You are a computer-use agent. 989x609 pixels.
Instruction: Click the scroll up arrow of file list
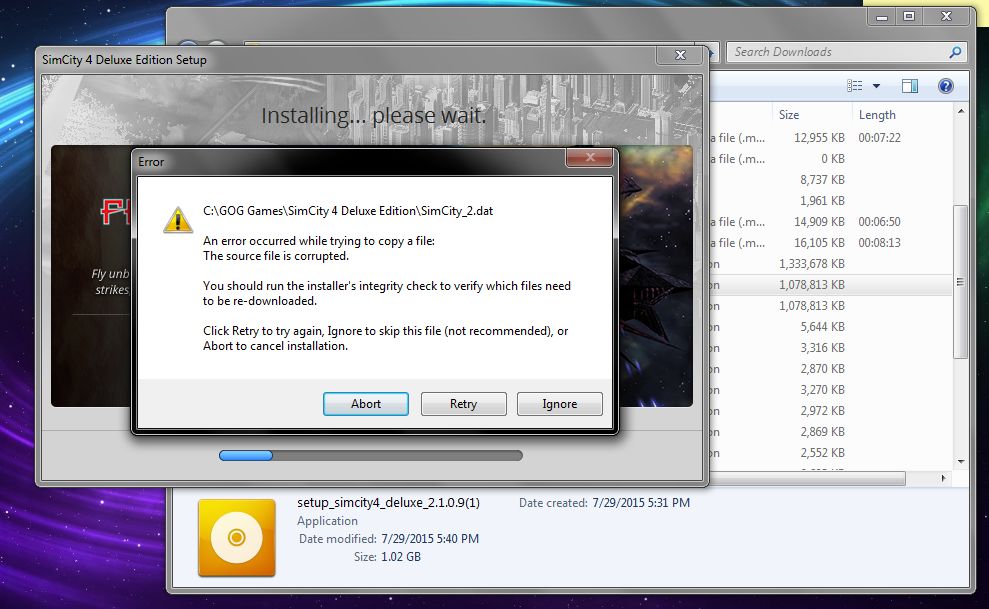coord(961,112)
